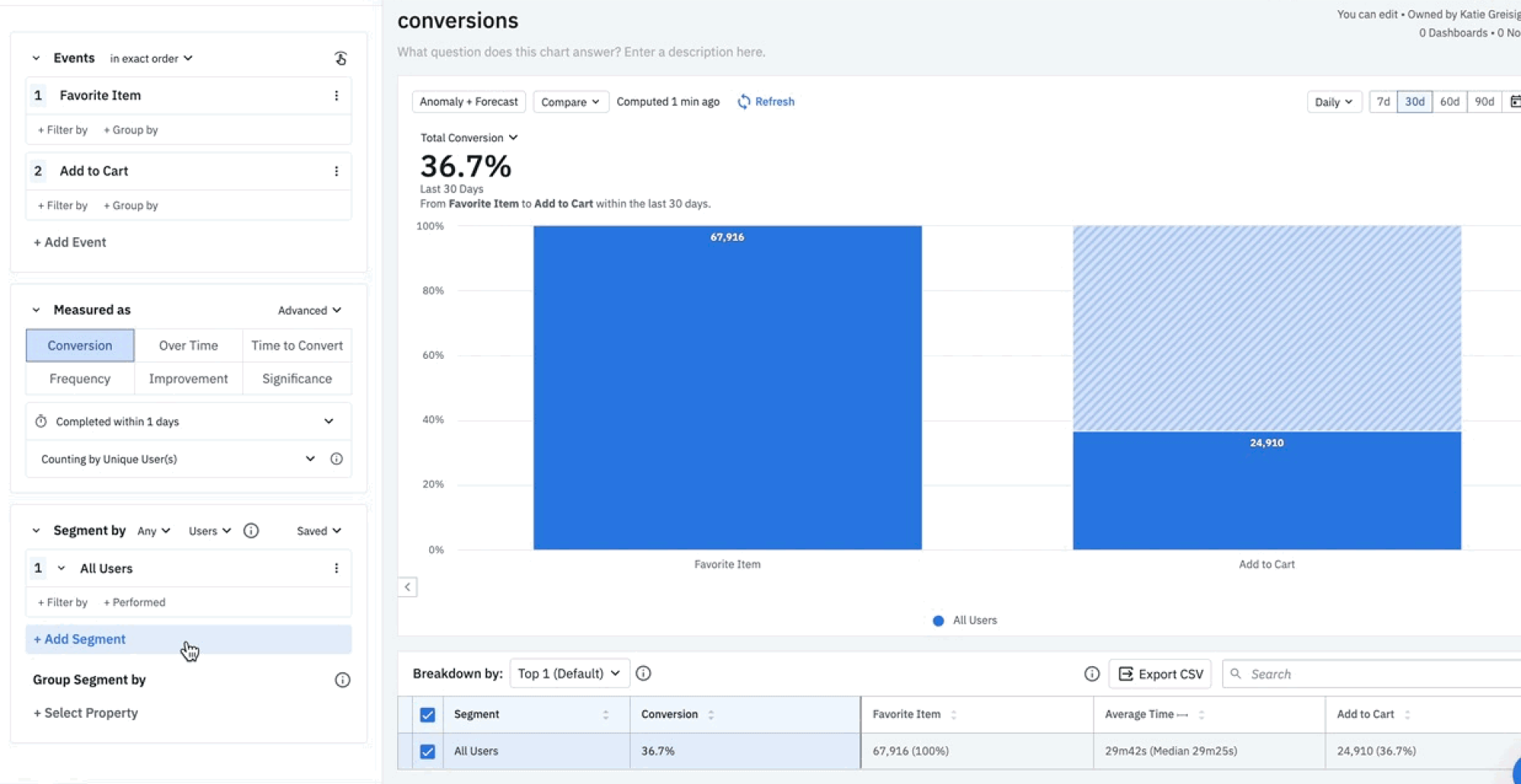This screenshot has height=784, width=1521.
Task: Click the search magnifier in the breakdown table
Action: (x=1236, y=674)
